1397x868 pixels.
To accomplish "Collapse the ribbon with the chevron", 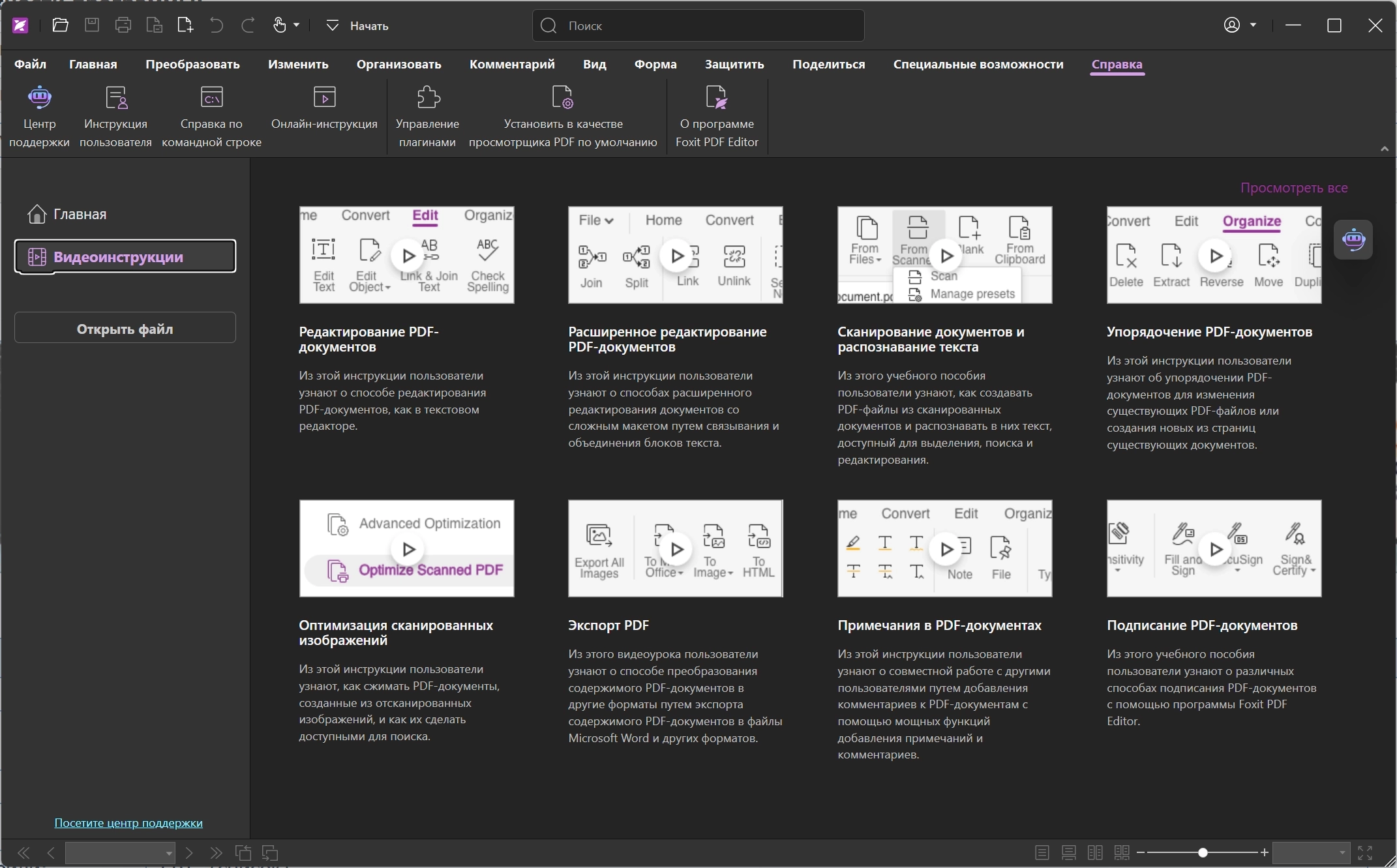I will (x=1384, y=149).
